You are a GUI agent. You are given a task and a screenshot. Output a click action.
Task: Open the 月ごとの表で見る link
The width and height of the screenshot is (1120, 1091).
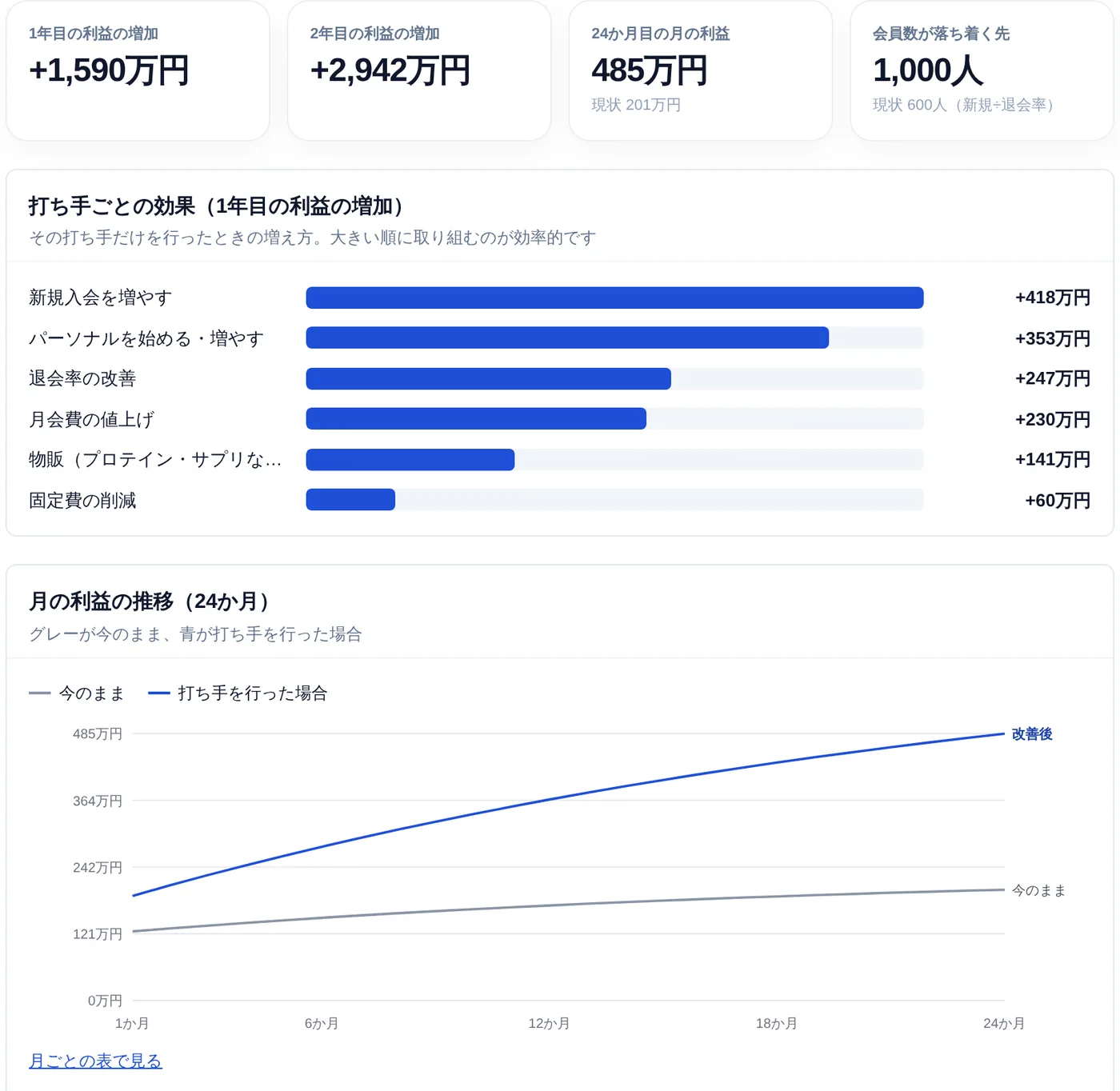coord(95,1061)
